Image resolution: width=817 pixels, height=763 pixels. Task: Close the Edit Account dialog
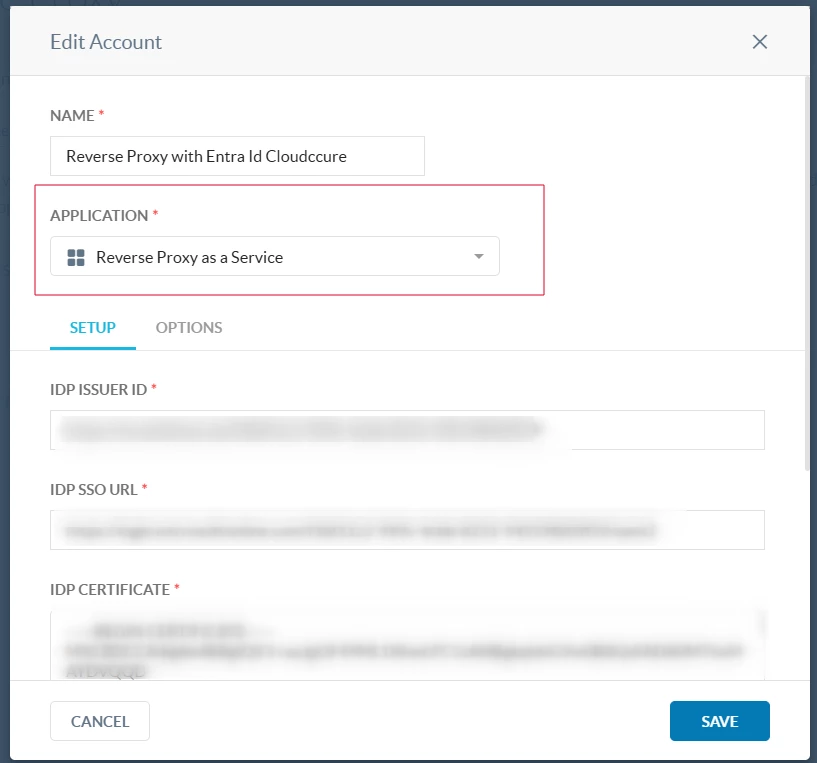coord(760,42)
